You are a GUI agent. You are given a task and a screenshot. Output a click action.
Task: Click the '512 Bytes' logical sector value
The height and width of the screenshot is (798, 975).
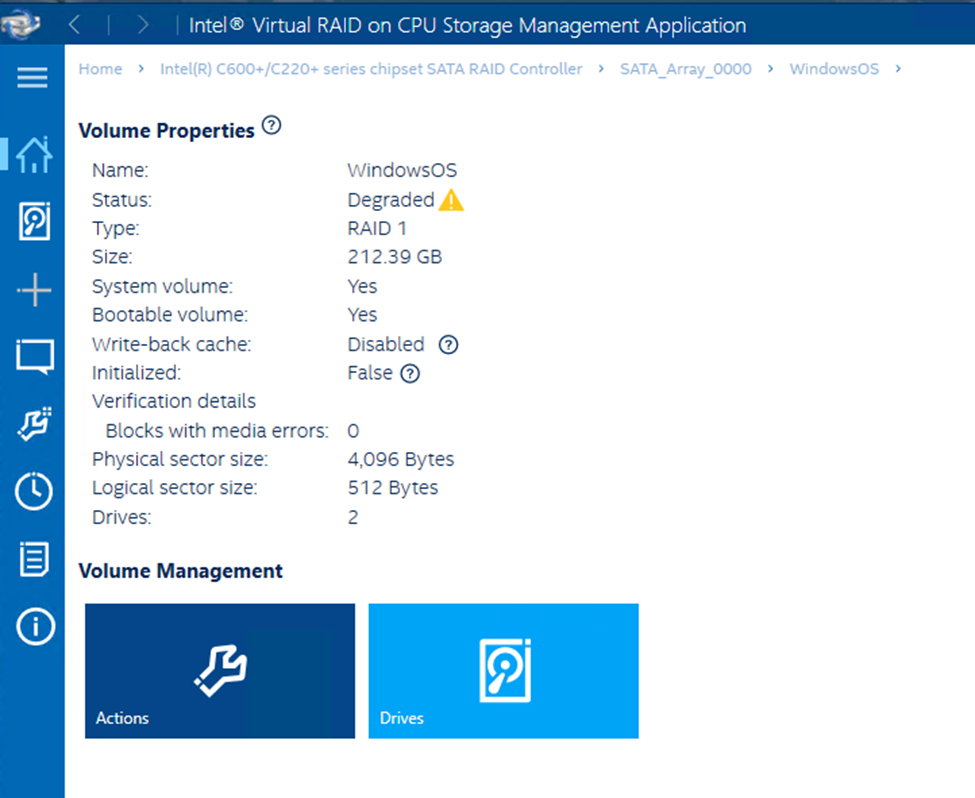pyautogui.click(x=393, y=488)
